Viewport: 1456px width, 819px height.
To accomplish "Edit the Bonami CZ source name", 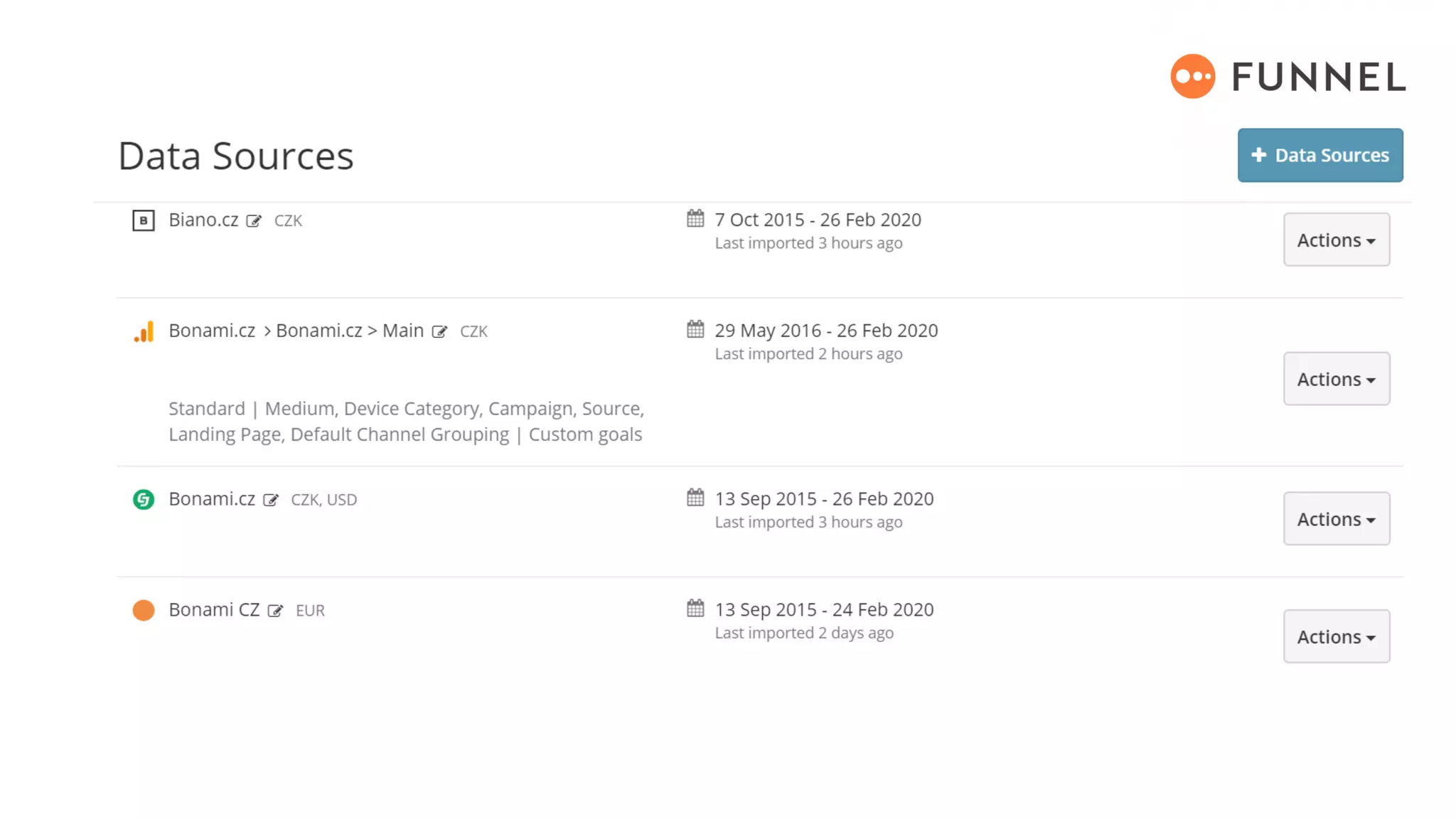I will pos(275,611).
